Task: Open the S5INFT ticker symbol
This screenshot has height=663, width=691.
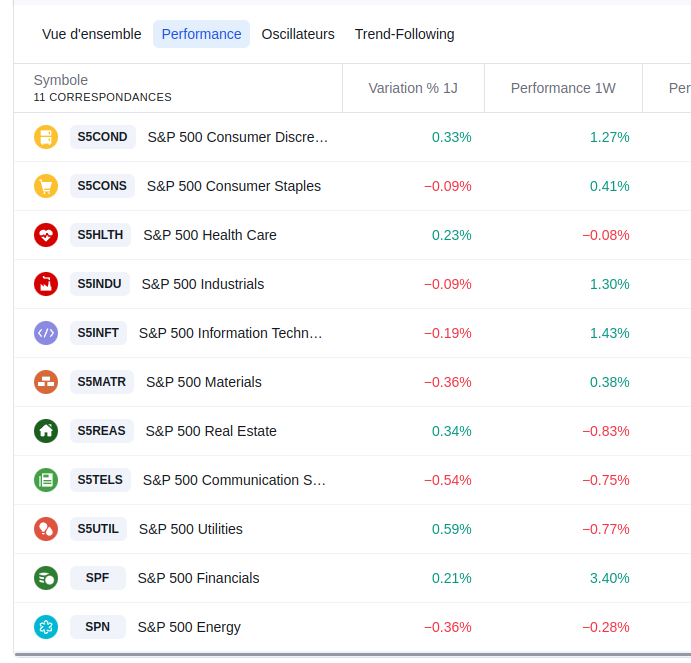Action: 98,333
